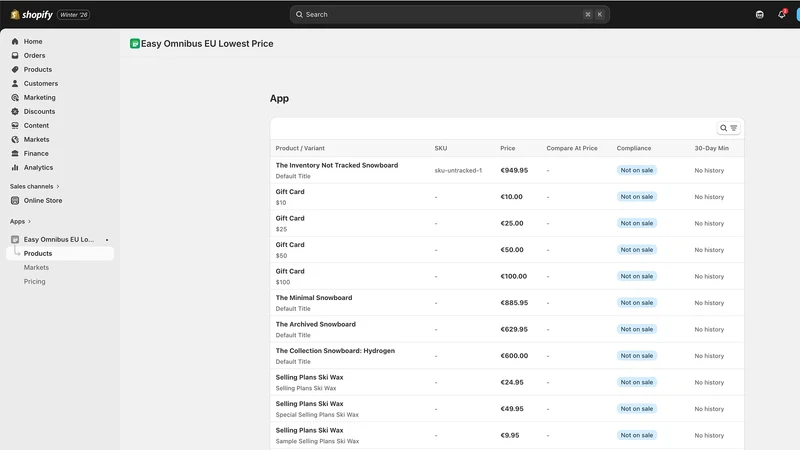Open Marketing section
Viewport: 800px width, 450px height.
tap(40, 97)
